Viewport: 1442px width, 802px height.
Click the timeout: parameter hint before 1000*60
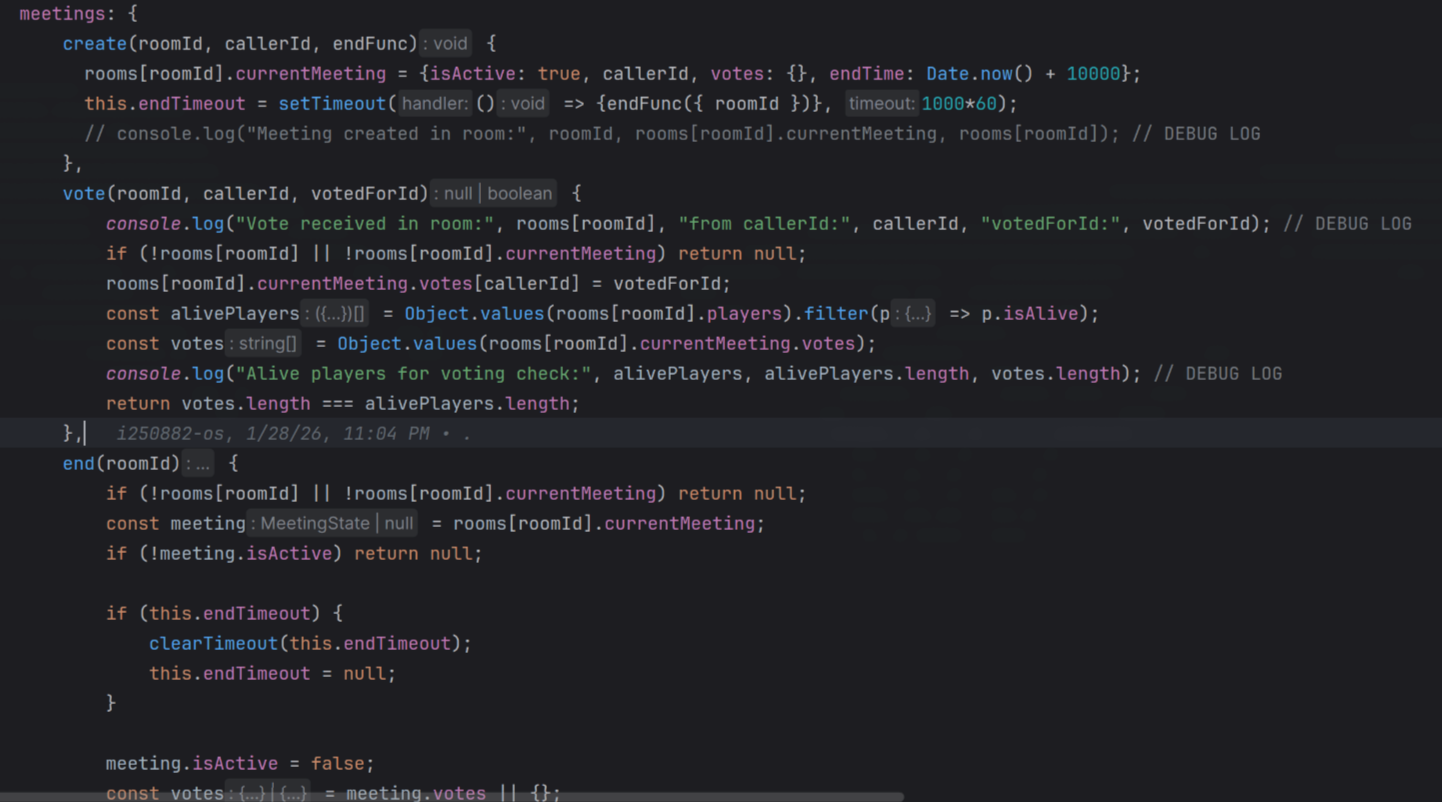click(881, 104)
